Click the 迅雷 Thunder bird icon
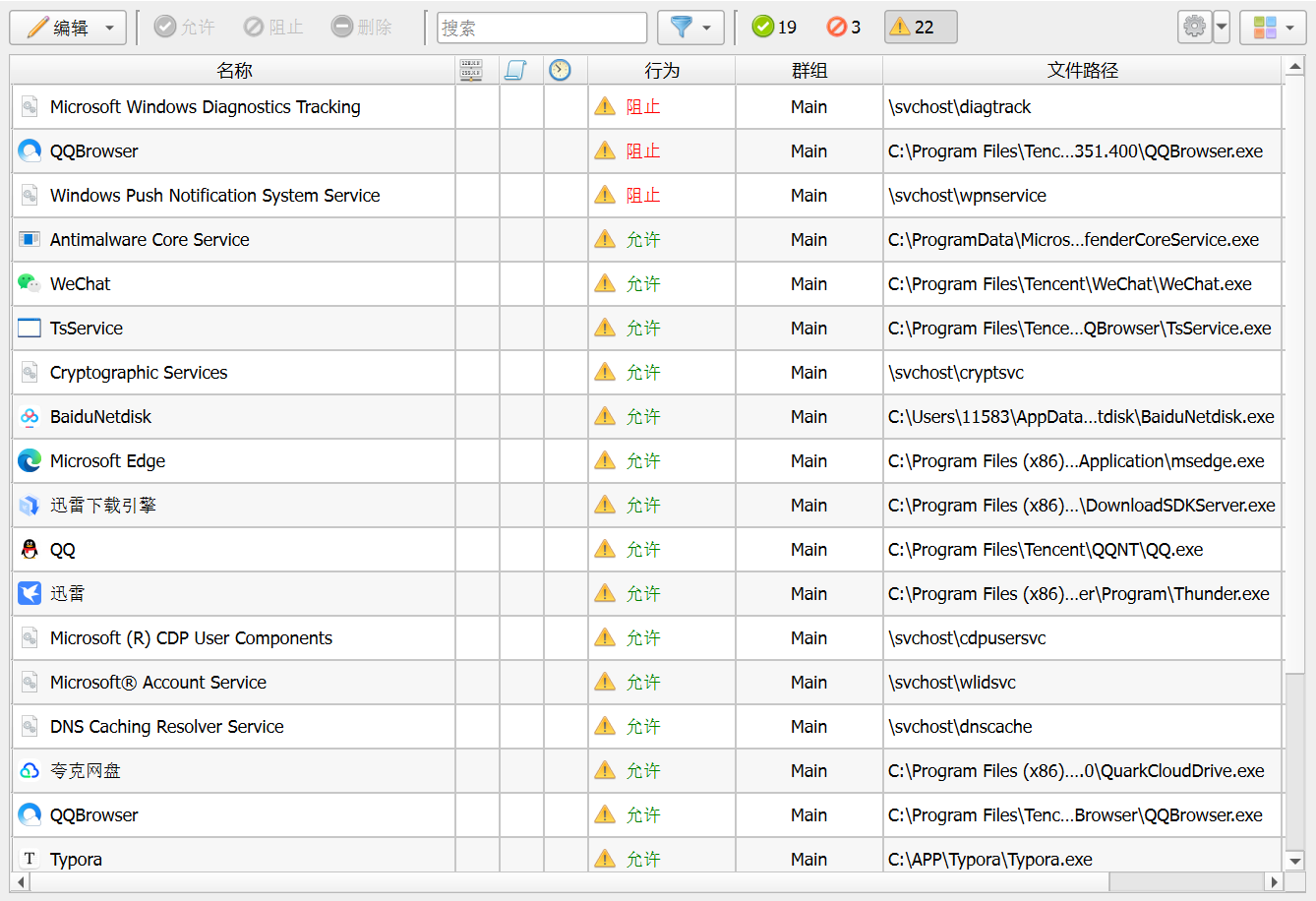 (x=30, y=593)
